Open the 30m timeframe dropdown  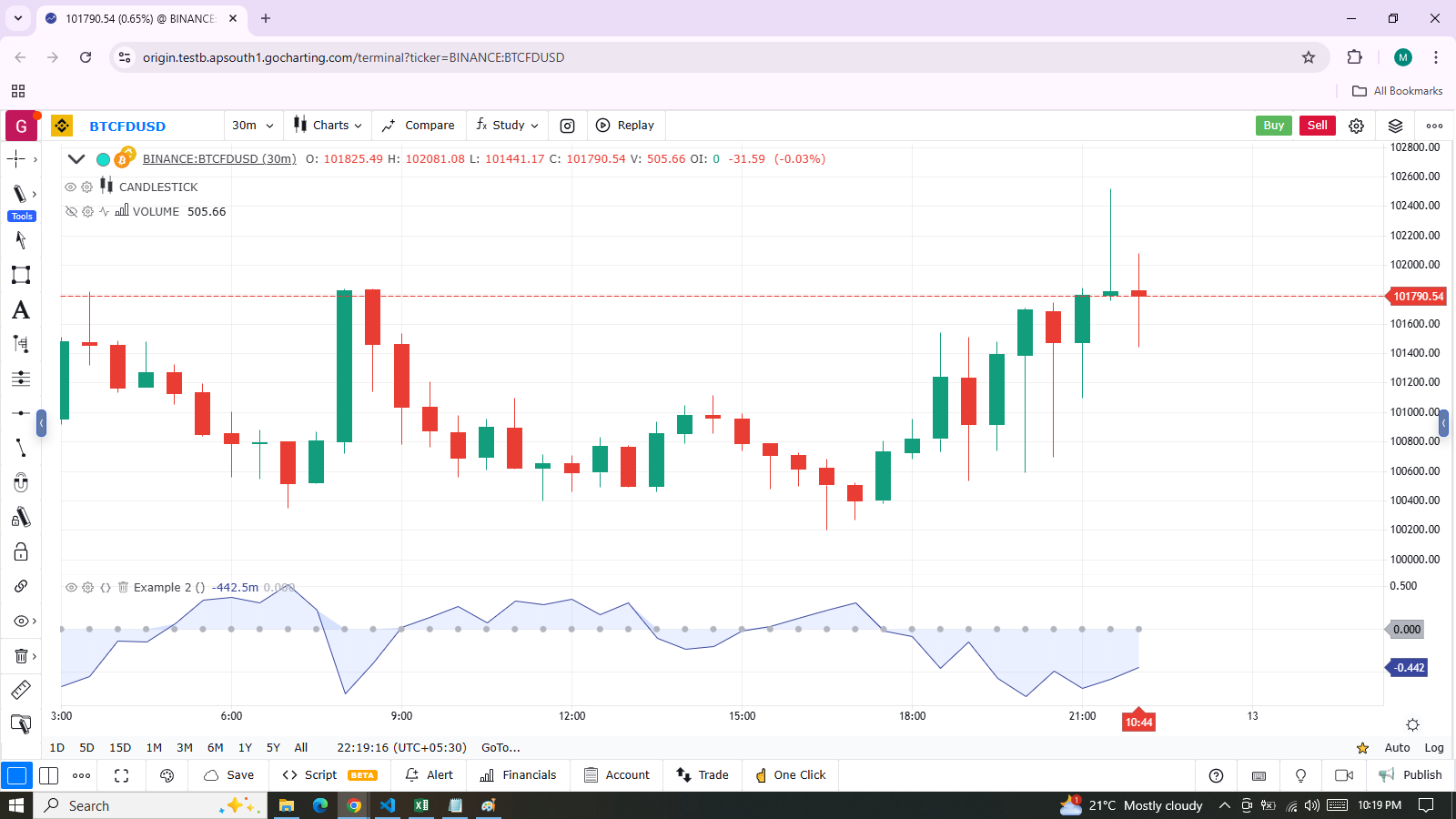coord(252,126)
